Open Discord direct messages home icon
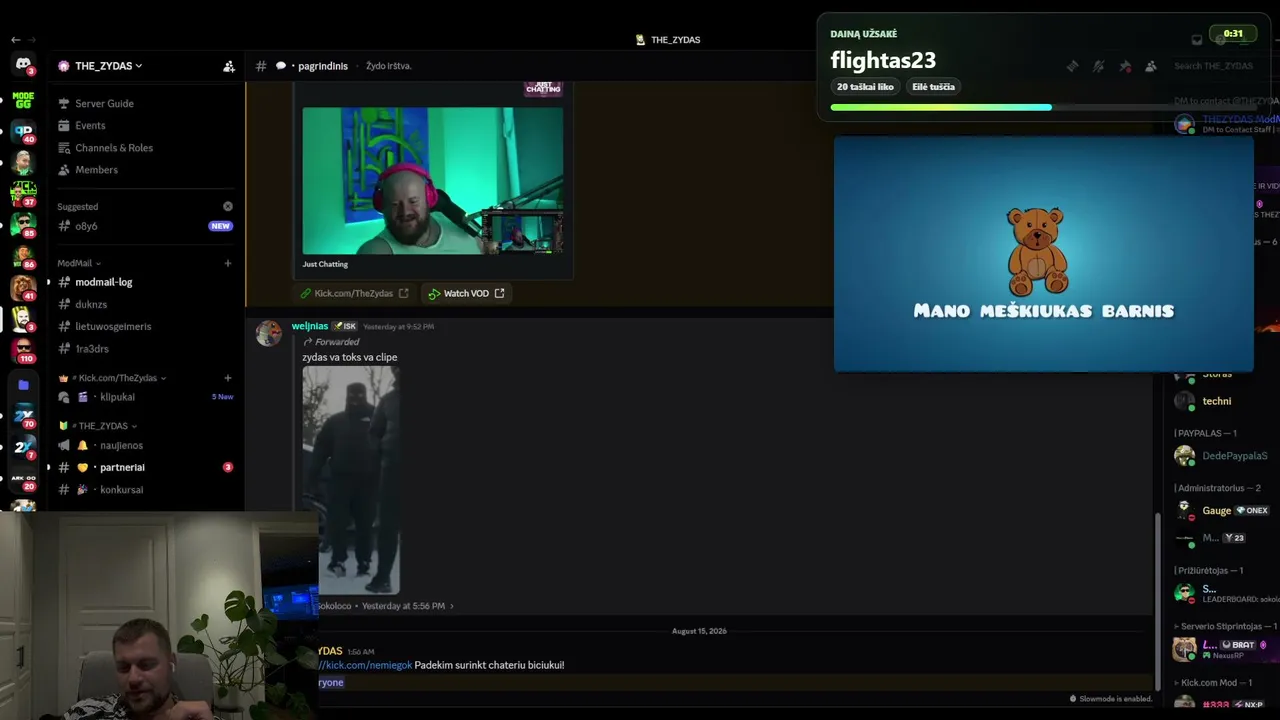The height and width of the screenshot is (720, 1280). pos(23,64)
